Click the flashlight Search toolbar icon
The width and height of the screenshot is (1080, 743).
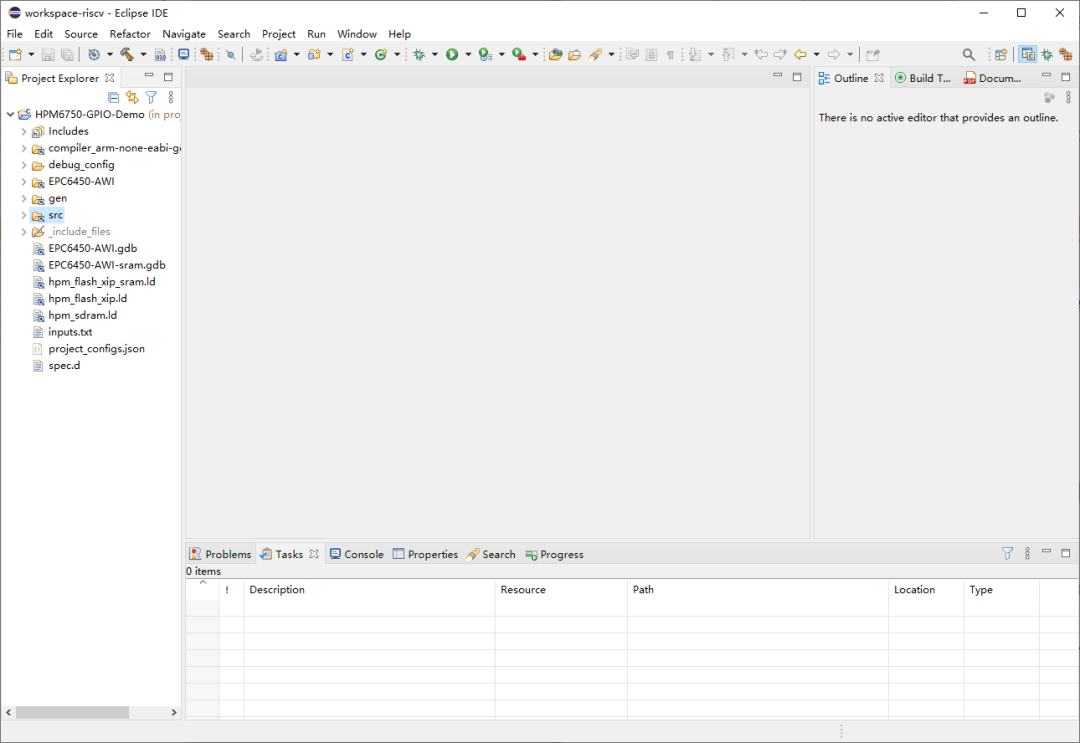(595, 54)
